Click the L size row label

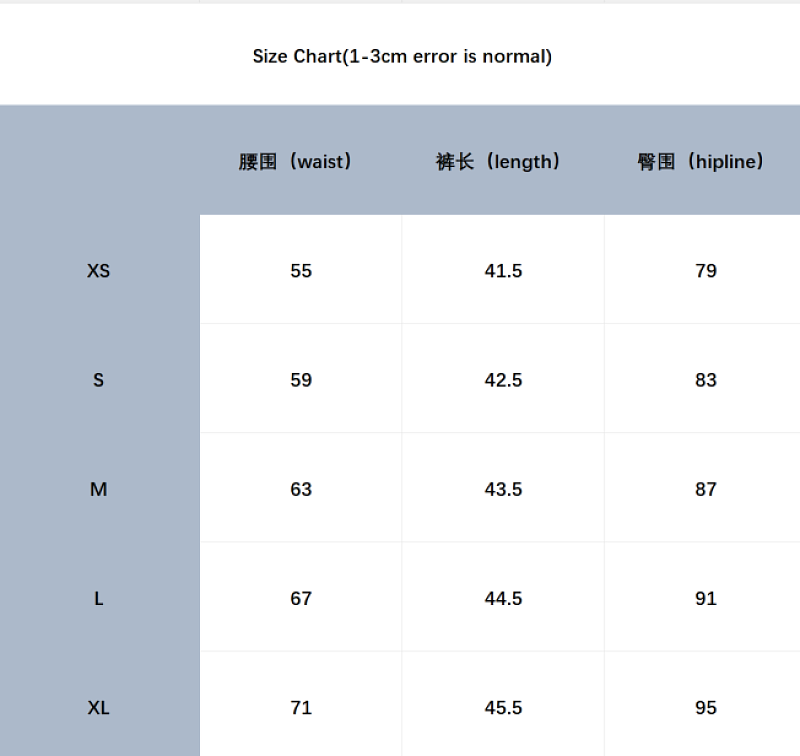click(98, 598)
